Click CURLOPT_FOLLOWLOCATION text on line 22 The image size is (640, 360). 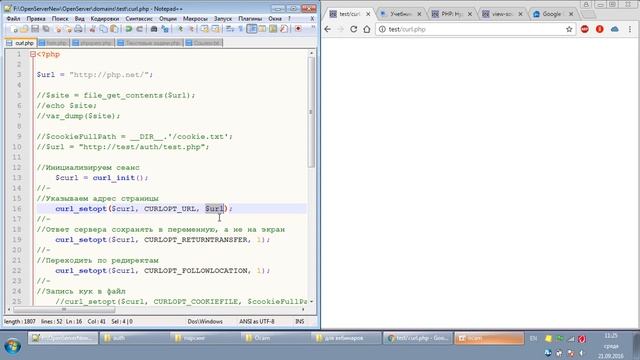click(196, 271)
